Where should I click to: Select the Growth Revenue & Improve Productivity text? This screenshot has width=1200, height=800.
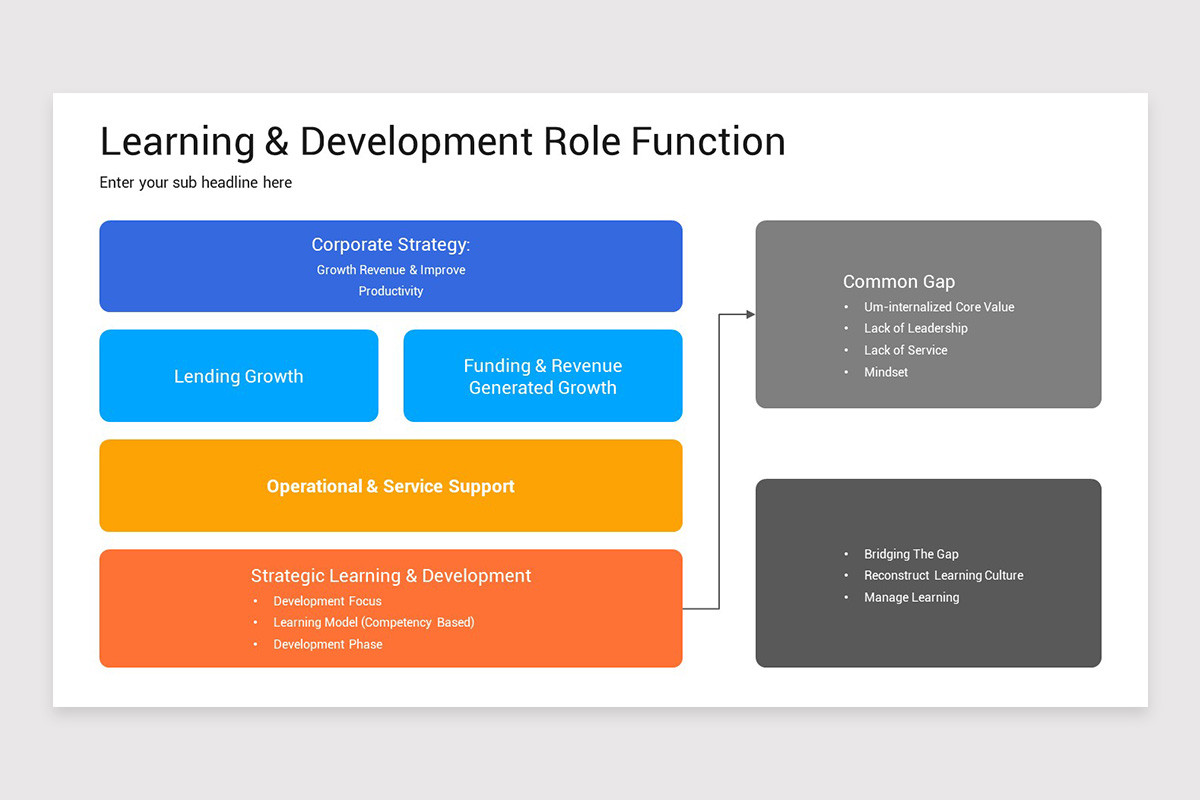tap(390, 279)
